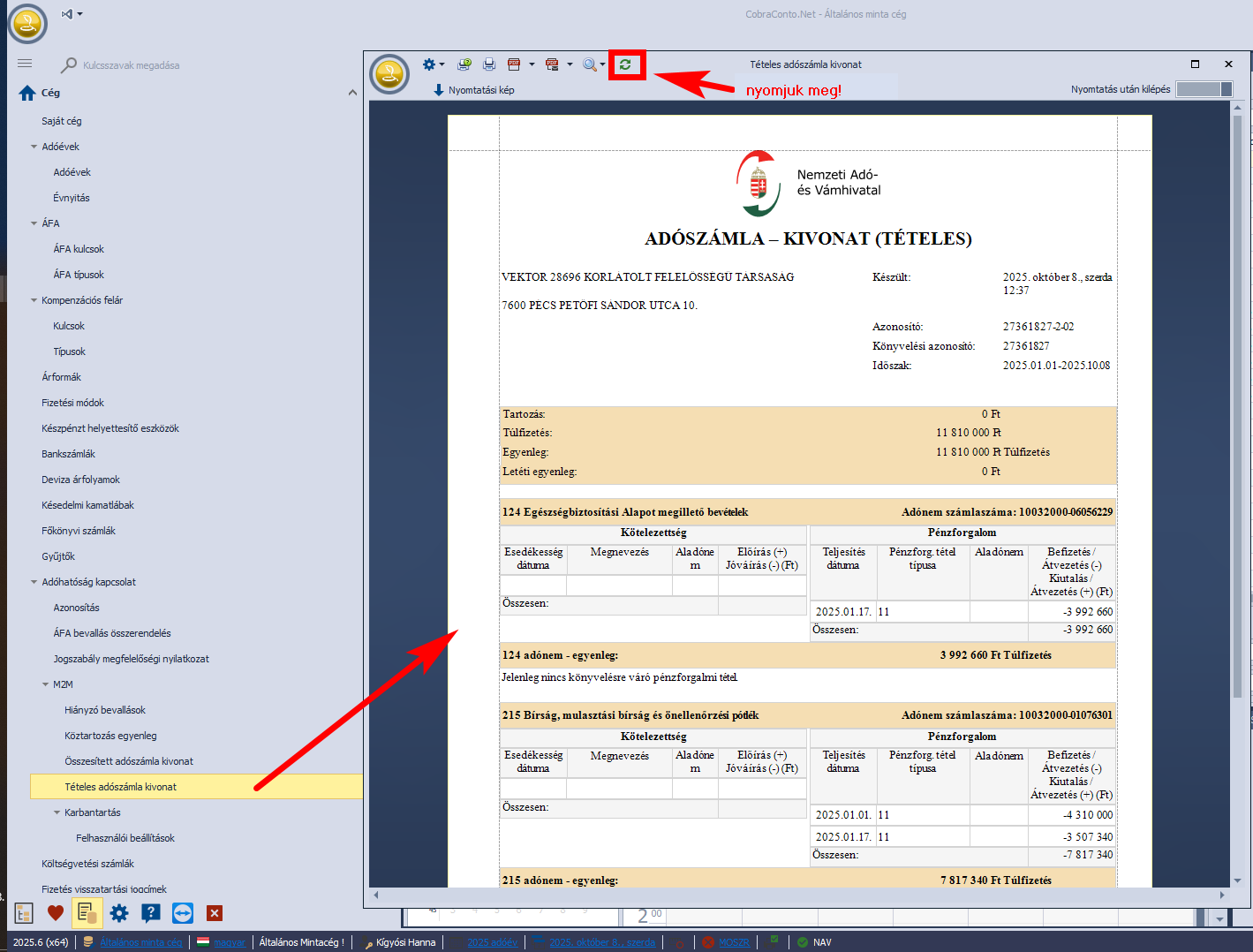Click the printer icon to print

(489, 64)
